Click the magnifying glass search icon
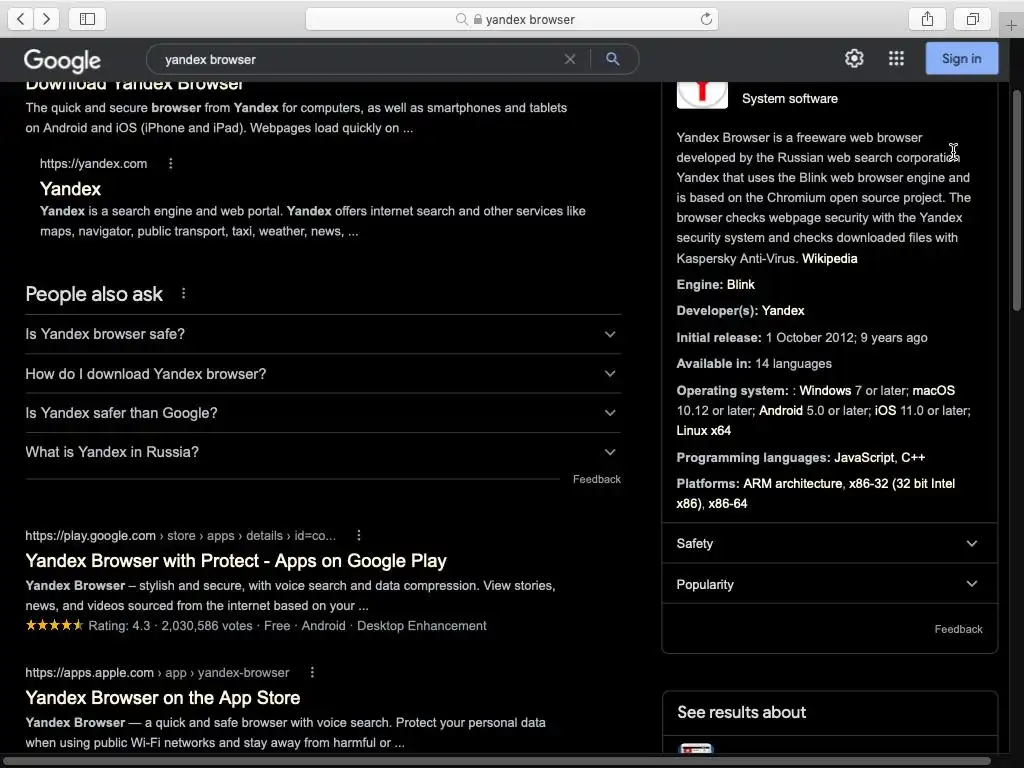Screen dimensions: 1024x768 point(613,59)
